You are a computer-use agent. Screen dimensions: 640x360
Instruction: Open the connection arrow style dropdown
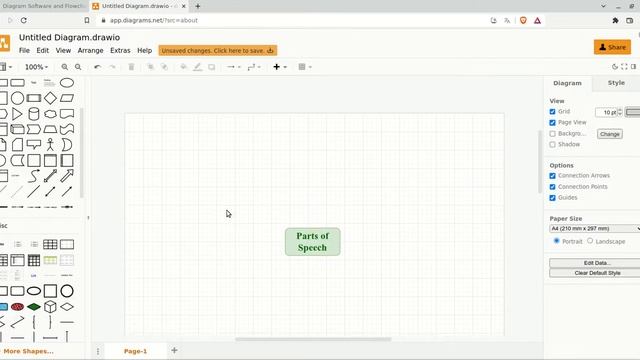coord(233,67)
